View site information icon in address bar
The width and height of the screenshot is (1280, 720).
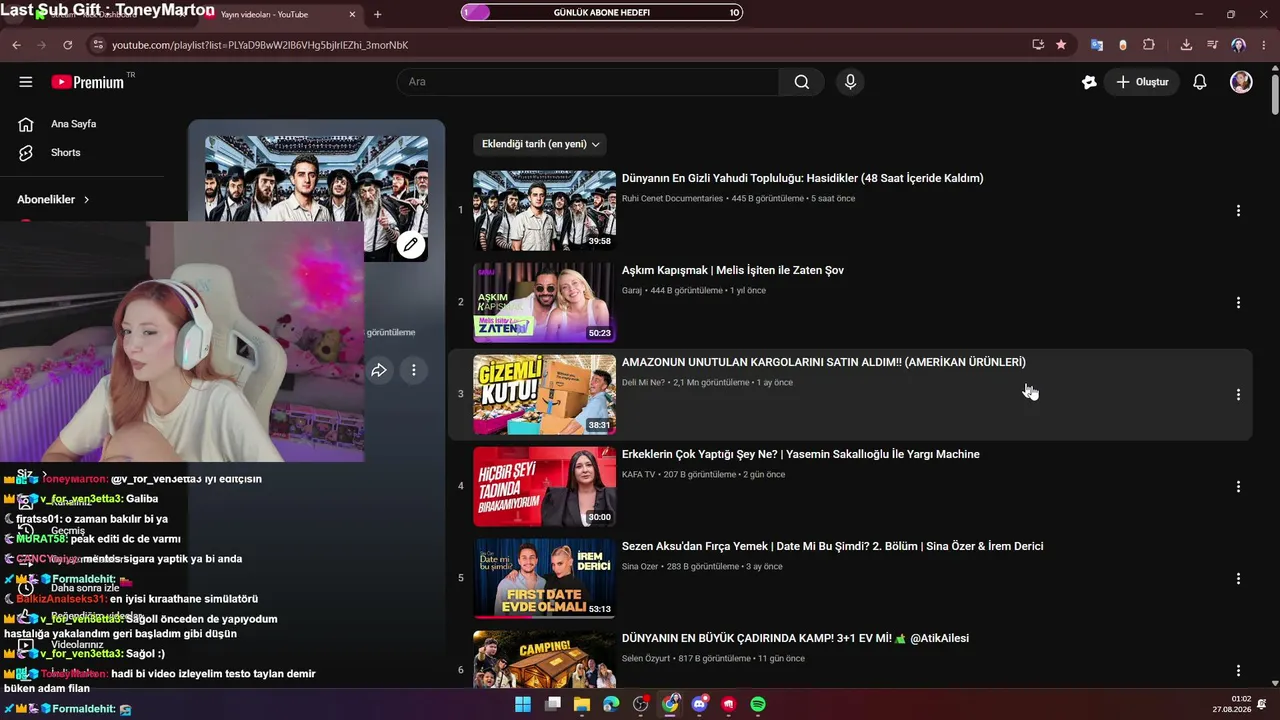(x=97, y=45)
